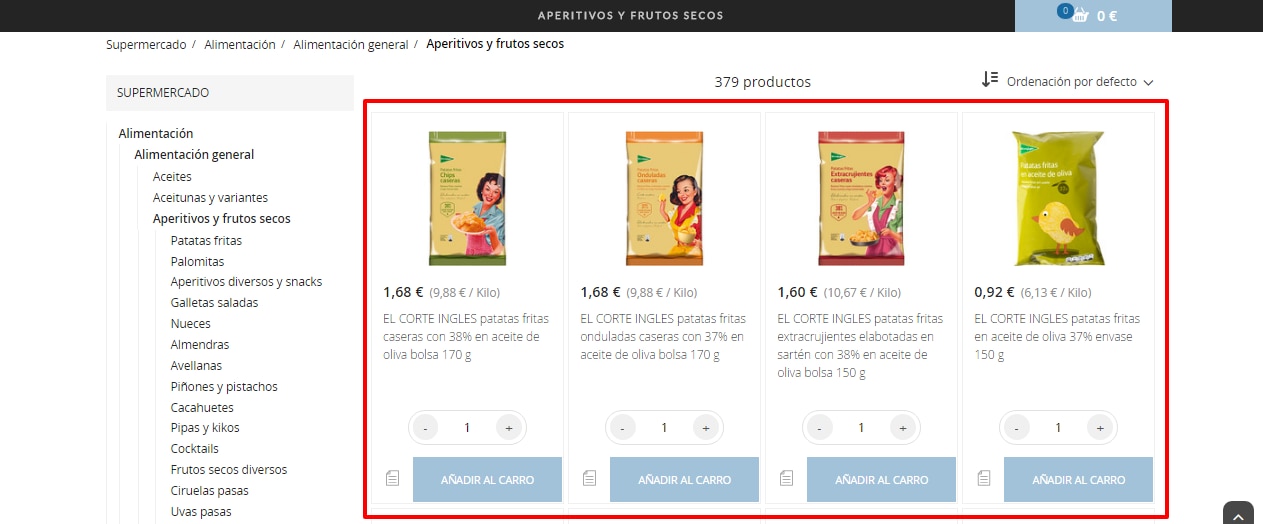Open the Extracrujientes product image
The width and height of the screenshot is (1263, 524).
(861, 198)
